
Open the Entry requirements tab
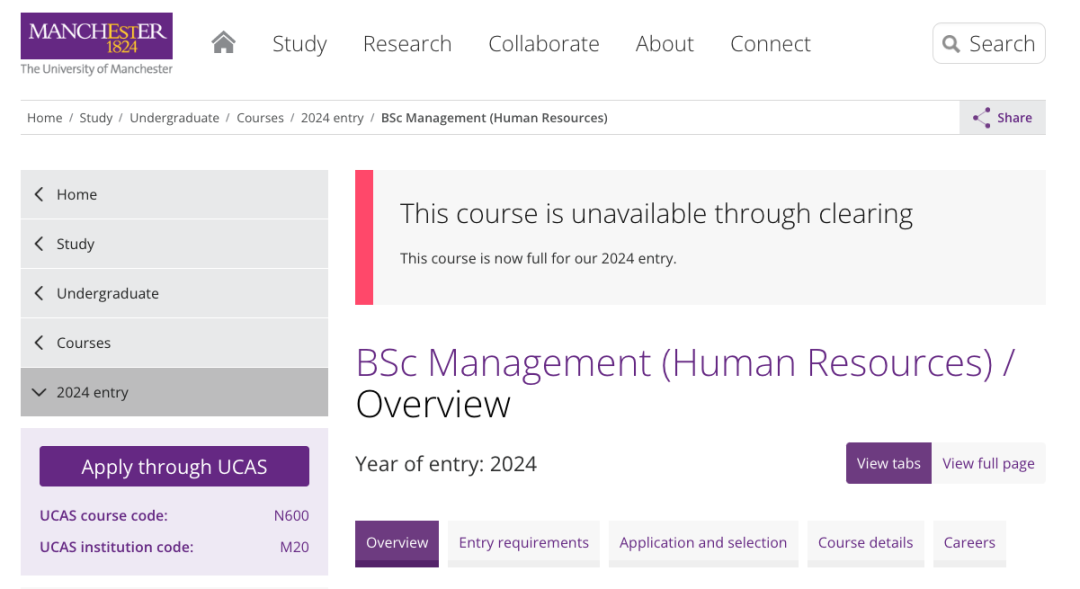coord(523,543)
